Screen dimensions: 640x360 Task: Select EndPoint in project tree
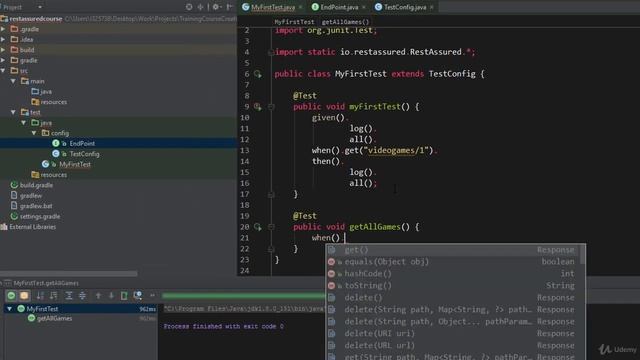[x=82, y=144]
